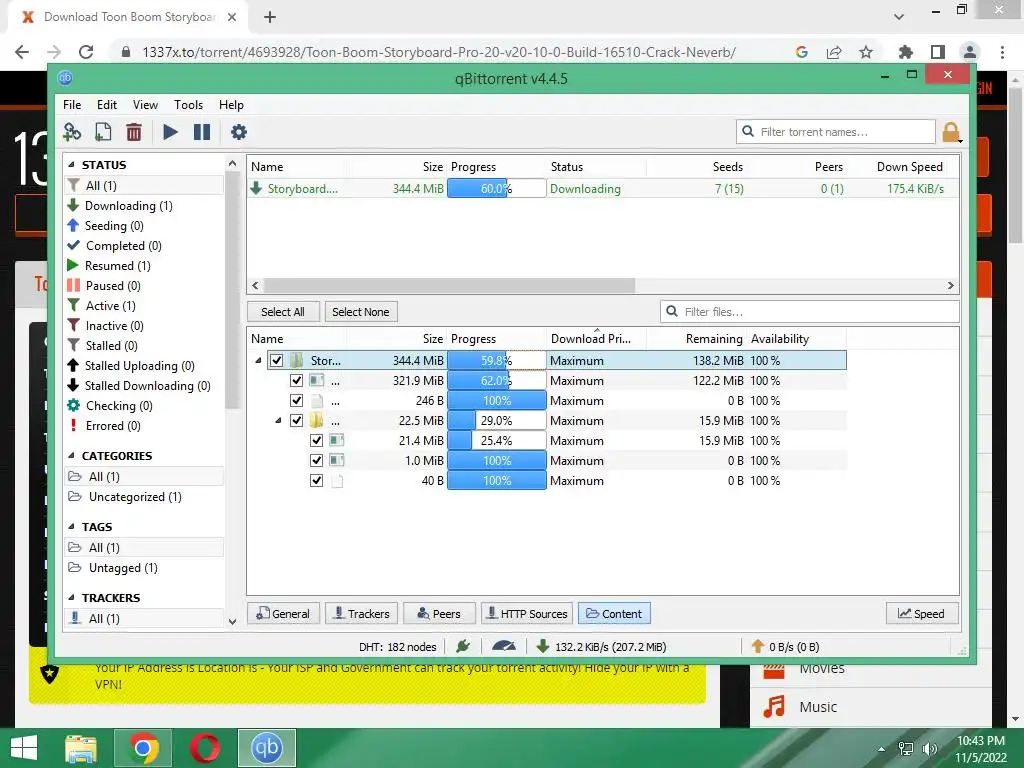Open Options with the gear icon
The height and width of the screenshot is (768, 1024).
coord(239,132)
